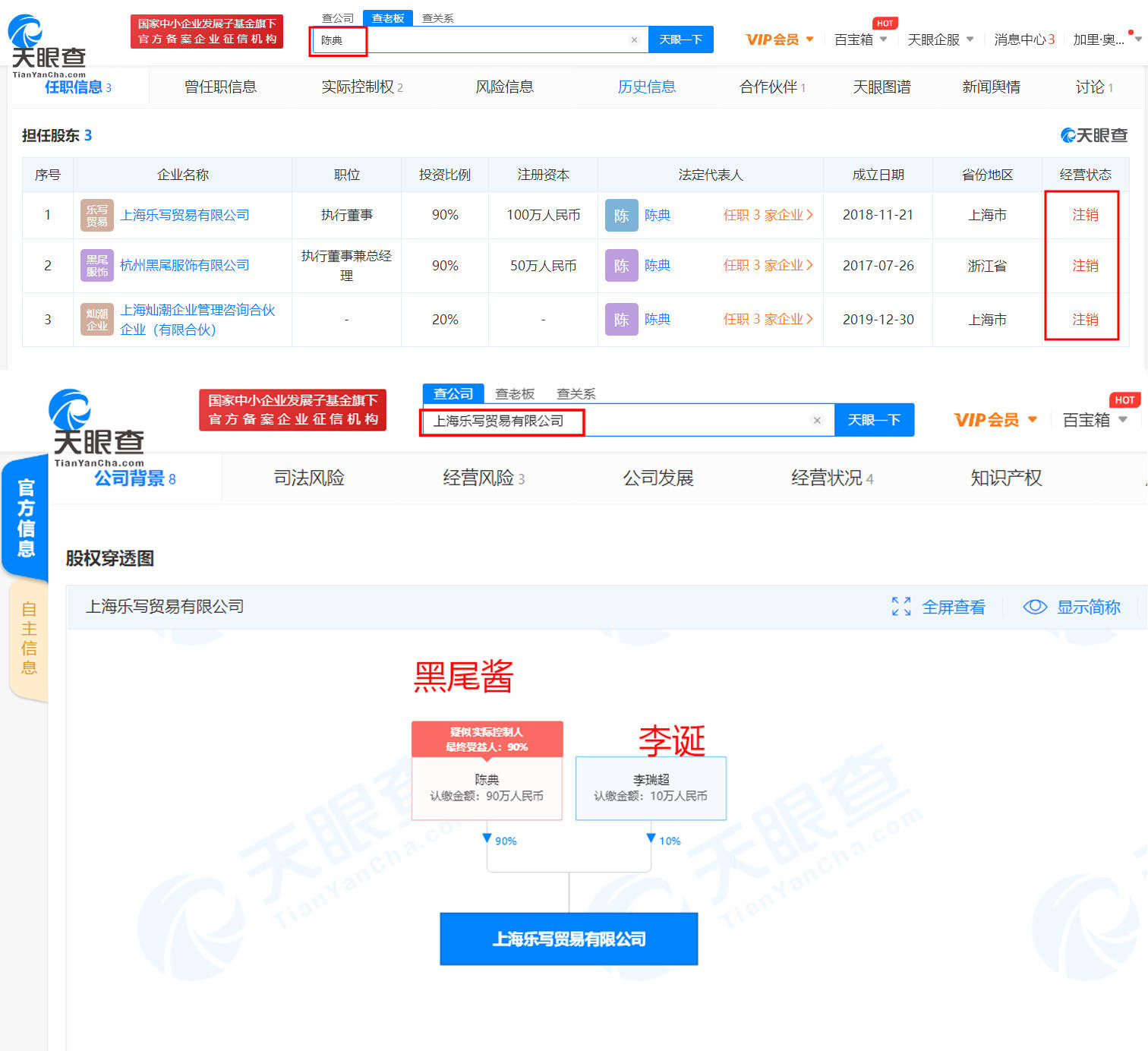Select 查公司 above the 陈典 search box
Viewport: 1148px width, 1051px height.
(337, 18)
